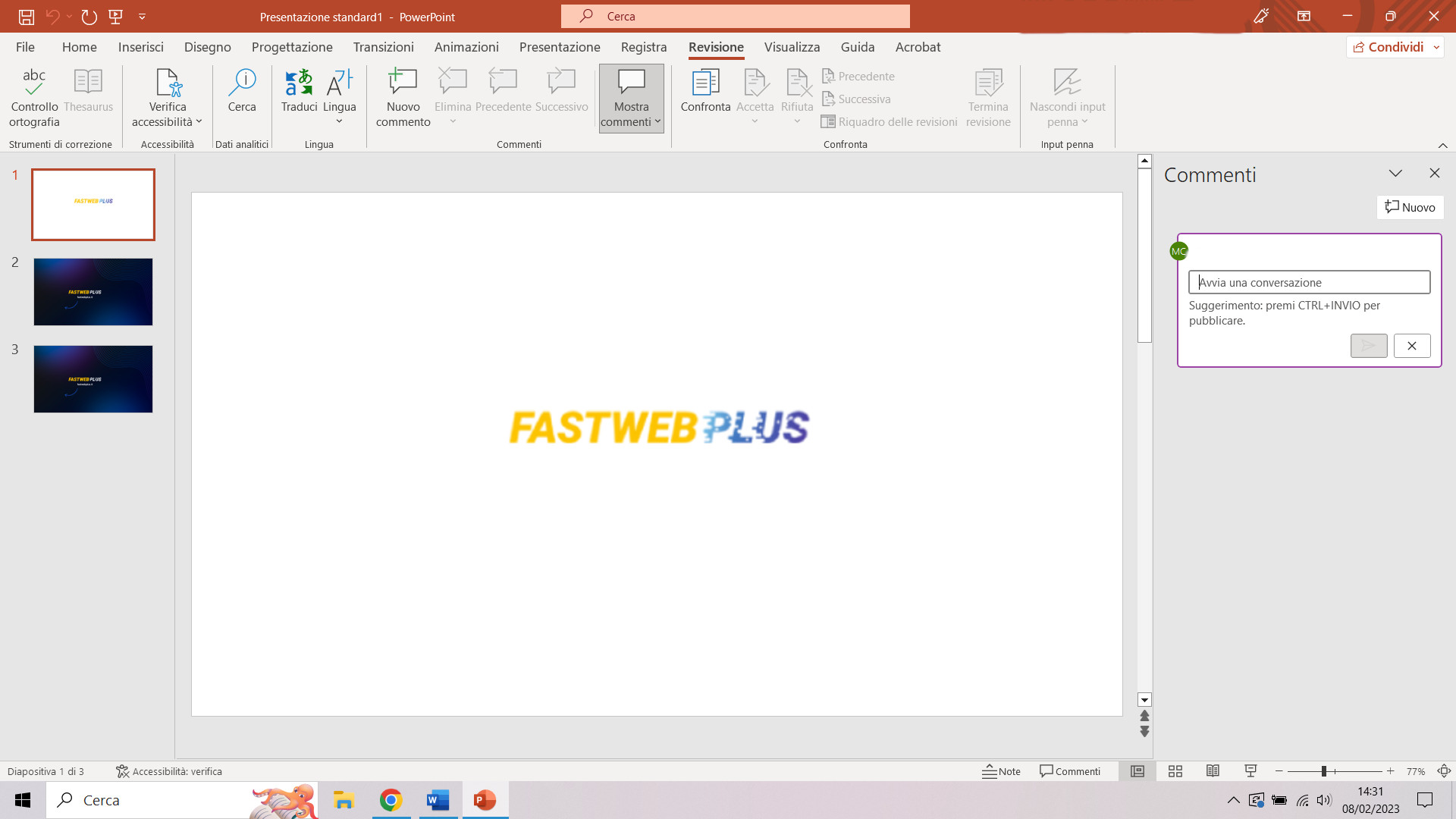
Task: Select slide 2 thumbnail
Action: [x=93, y=292]
